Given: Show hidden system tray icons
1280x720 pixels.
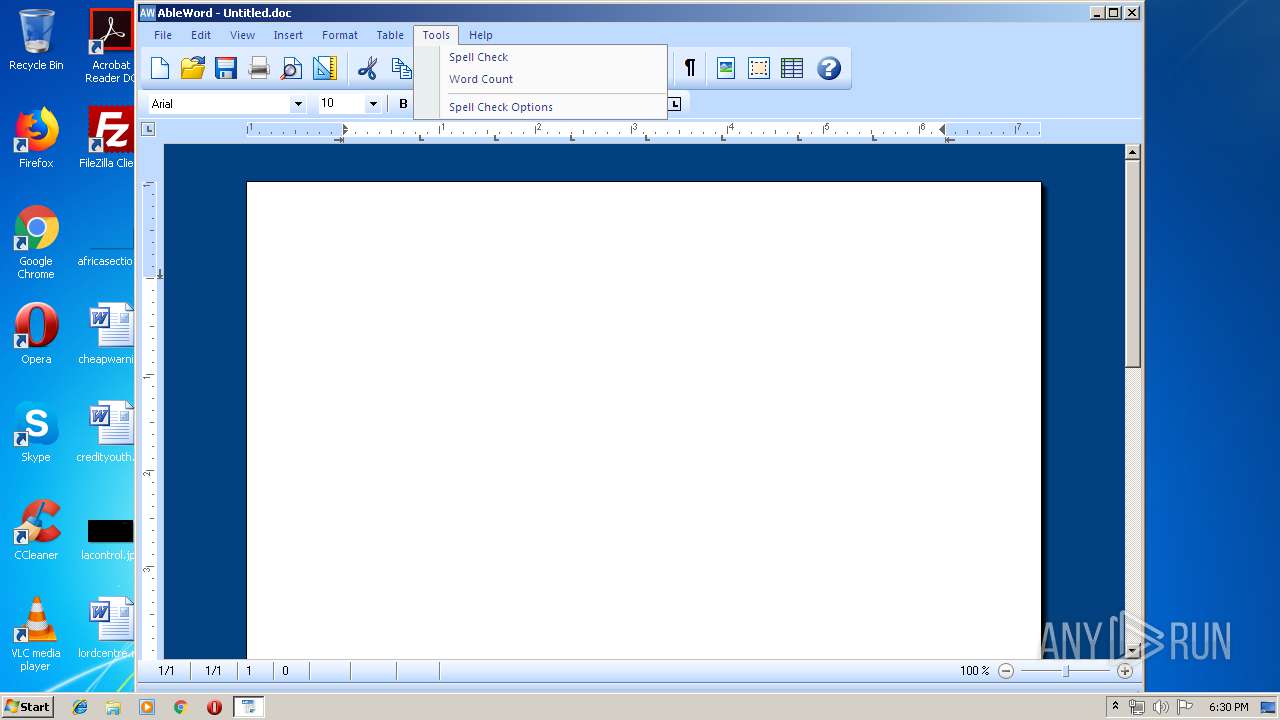Looking at the screenshot, I should (x=1115, y=707).
